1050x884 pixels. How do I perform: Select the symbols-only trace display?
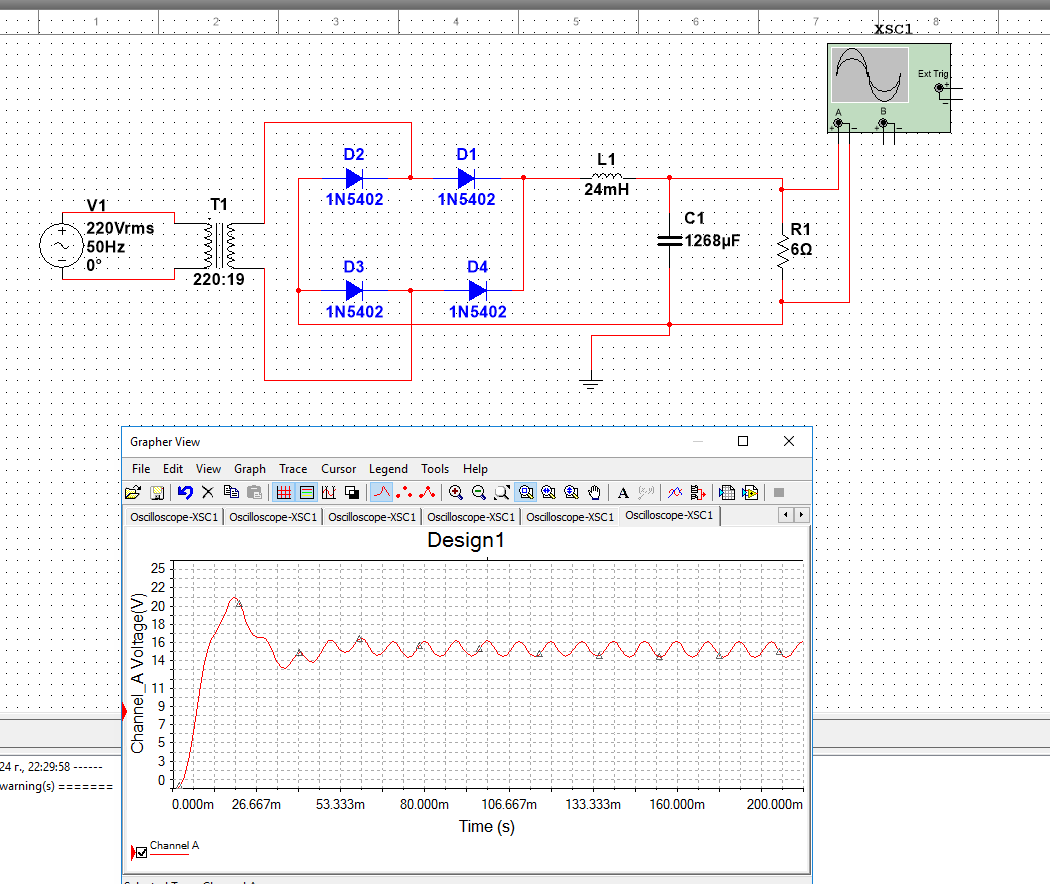(x=404, y=493)
